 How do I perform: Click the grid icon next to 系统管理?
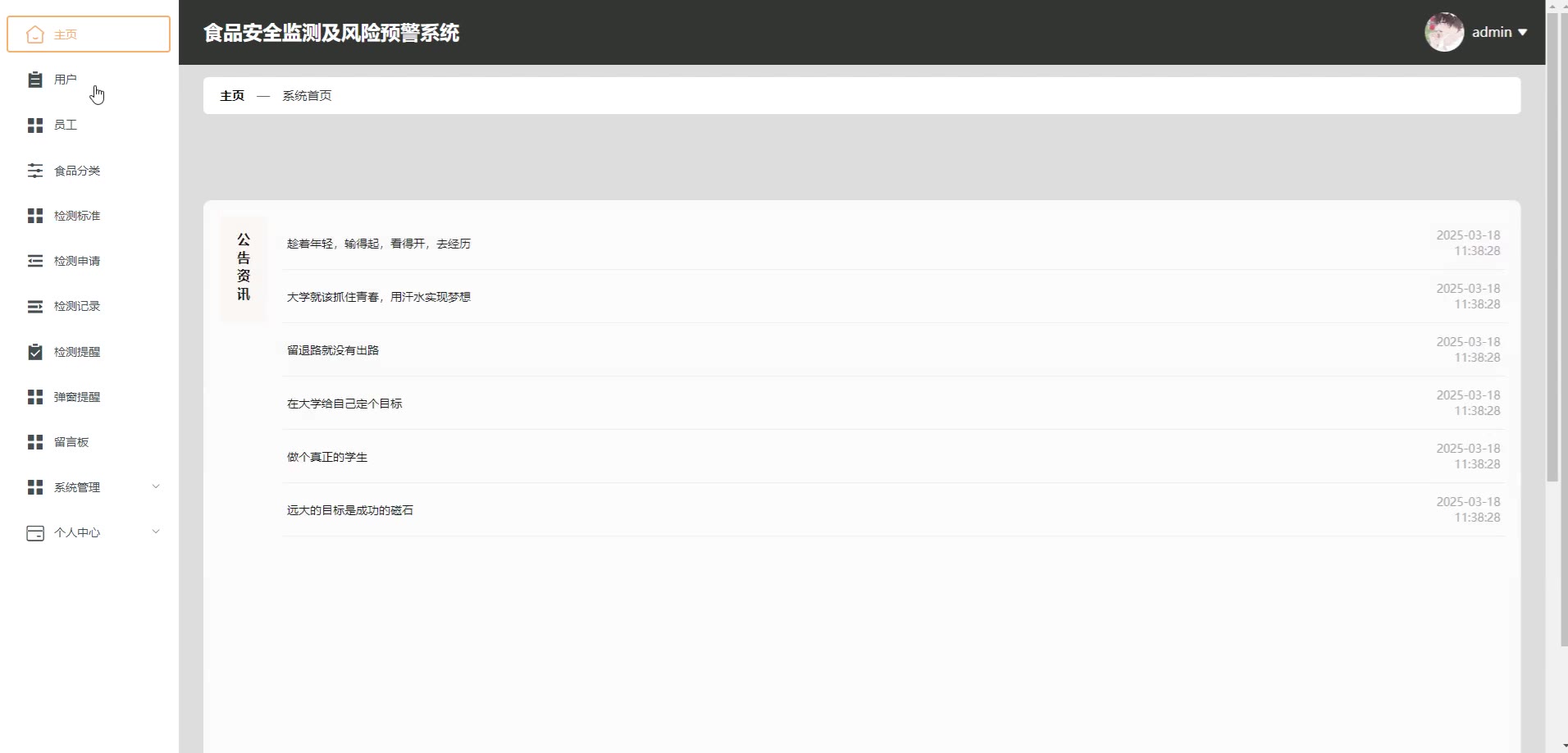pos(35,487)
